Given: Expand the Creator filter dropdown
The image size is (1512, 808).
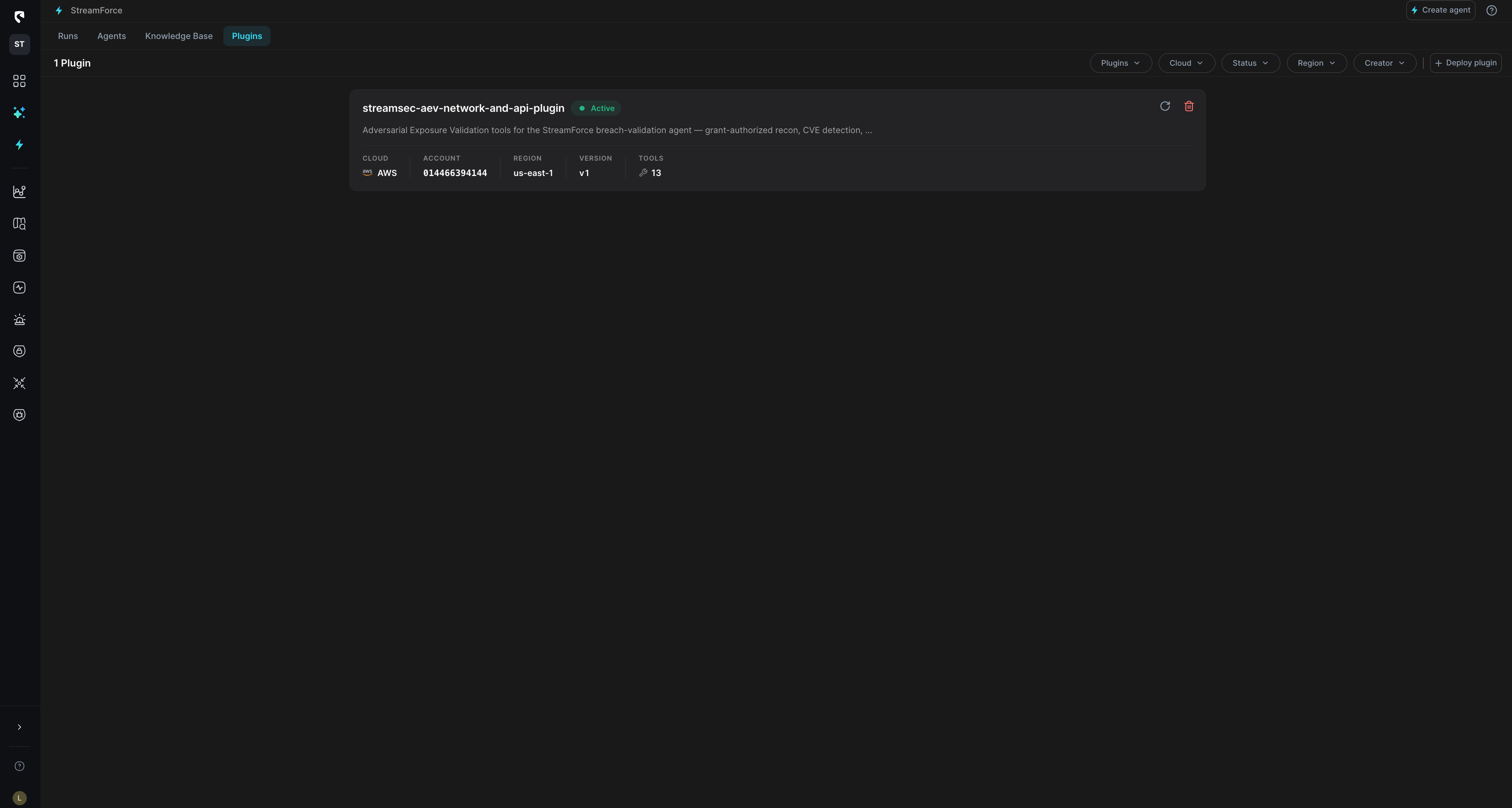Looking at the screenshot, I should [x=1385, y=63].
